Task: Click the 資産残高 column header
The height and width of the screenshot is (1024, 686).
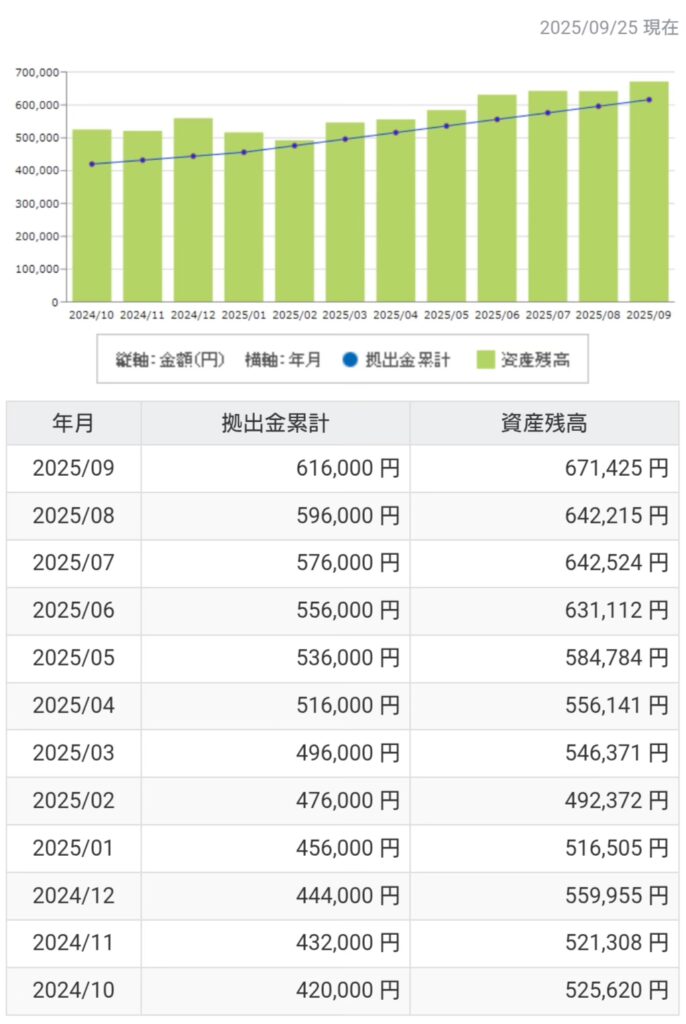Action: coord(543,423)
